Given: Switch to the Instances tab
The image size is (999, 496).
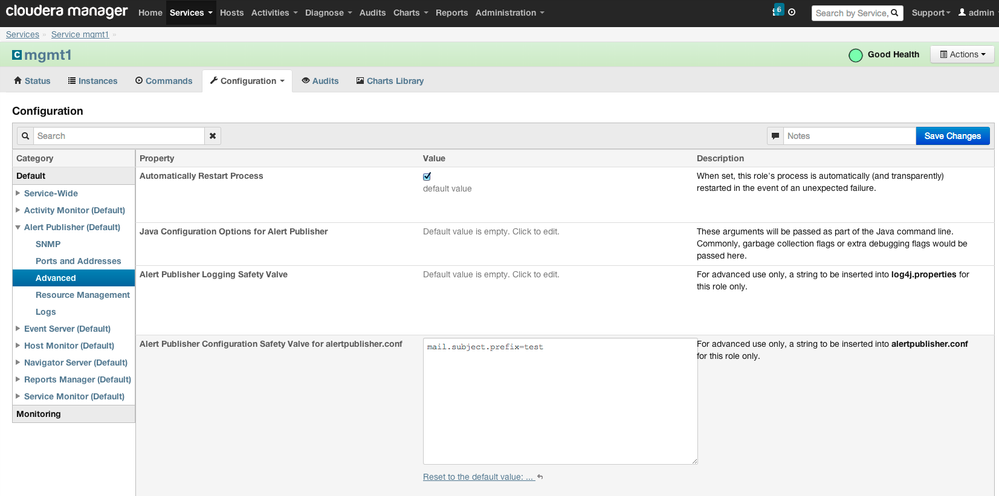Looking at the screenshot, I should point(92,81).
